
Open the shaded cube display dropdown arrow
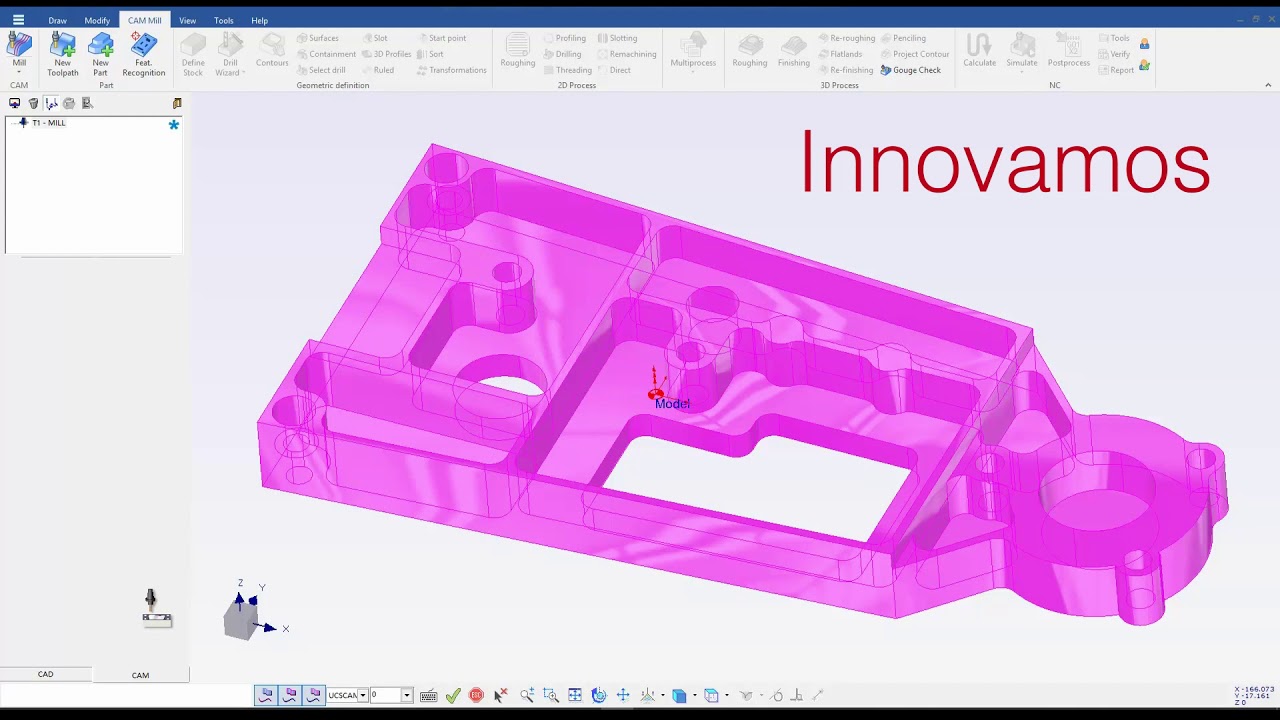[x=694, y=695]
